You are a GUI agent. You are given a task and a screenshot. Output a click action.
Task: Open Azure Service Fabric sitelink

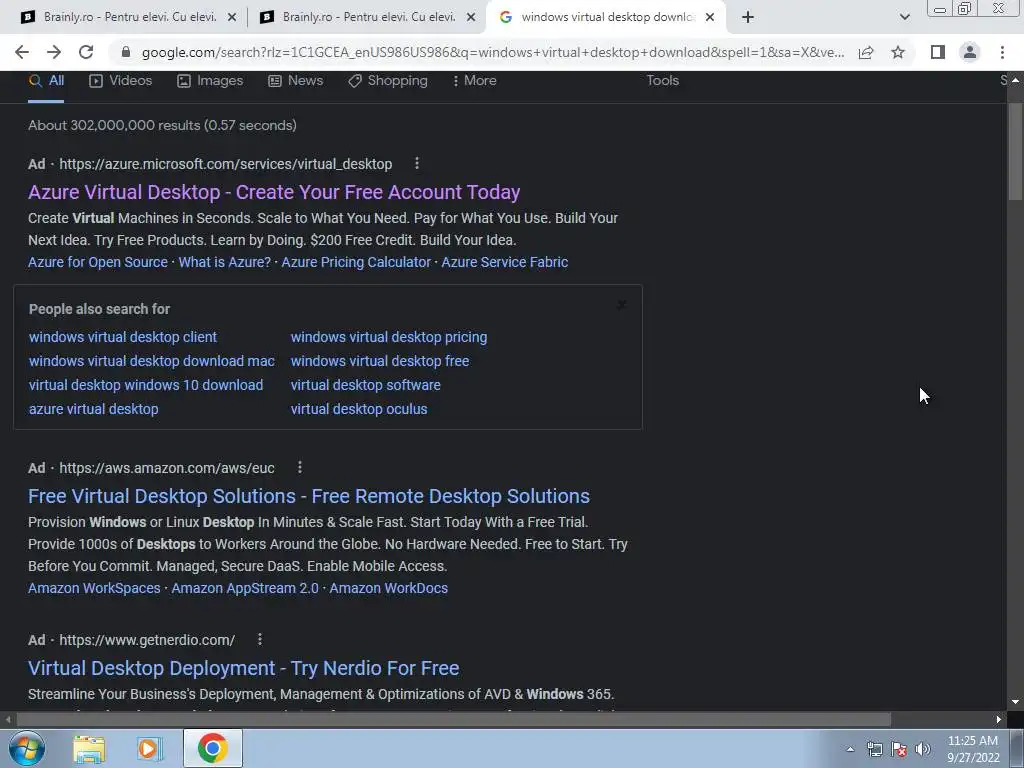click(x=505, y=262)
